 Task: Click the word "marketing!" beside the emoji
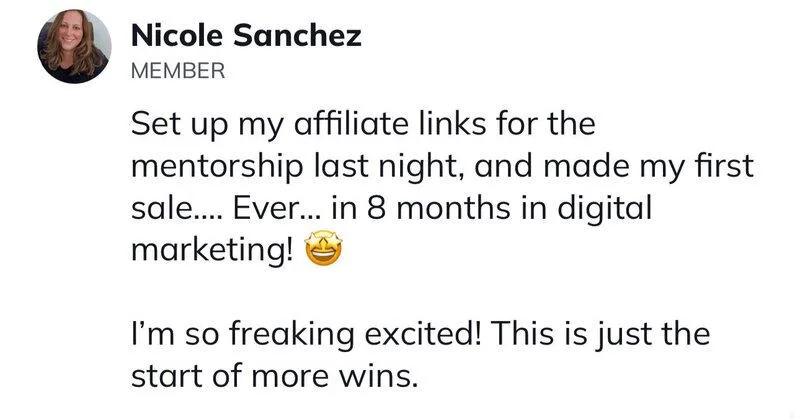pyautogui.click(x=213, y=252)
